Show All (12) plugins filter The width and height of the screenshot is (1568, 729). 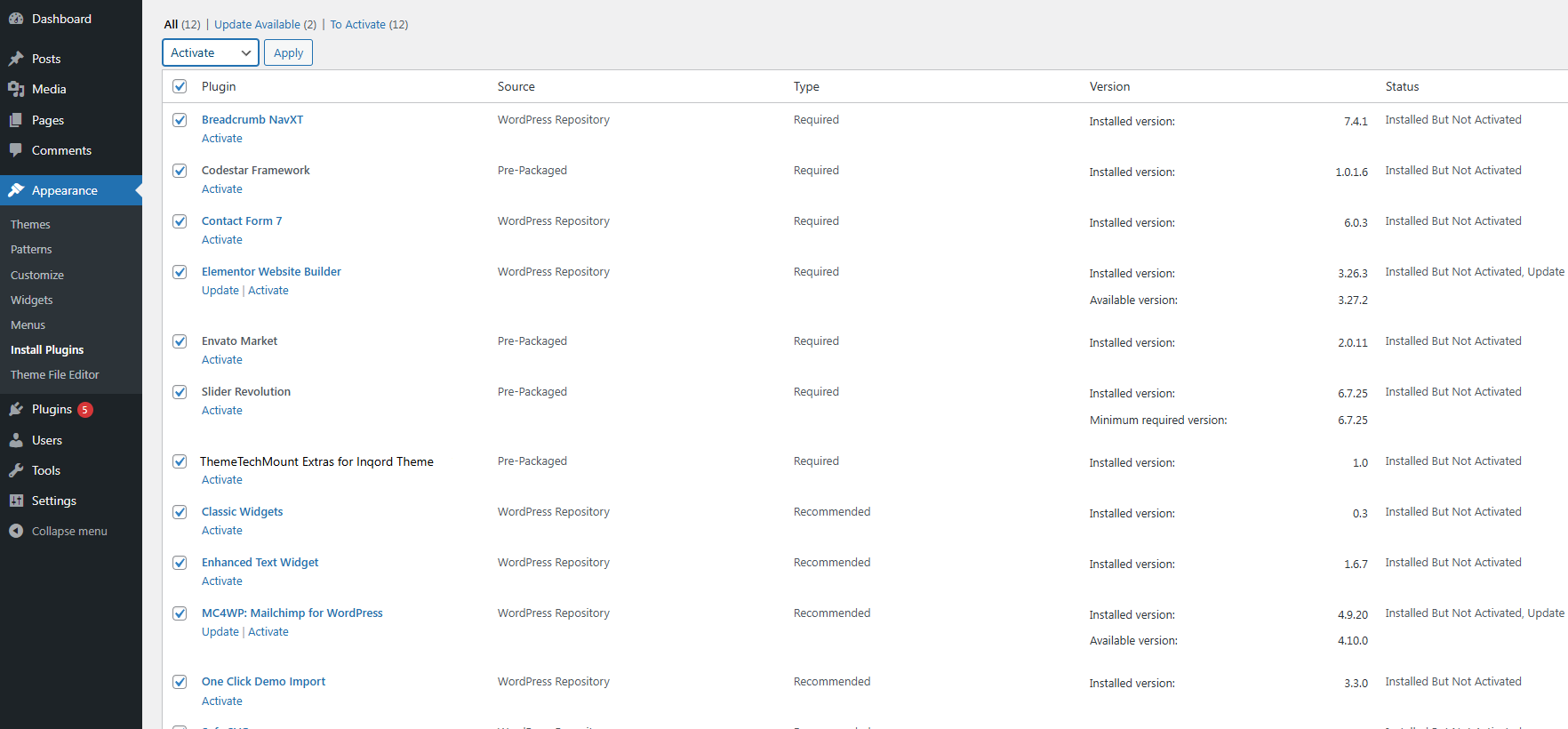tap(182, 25)
